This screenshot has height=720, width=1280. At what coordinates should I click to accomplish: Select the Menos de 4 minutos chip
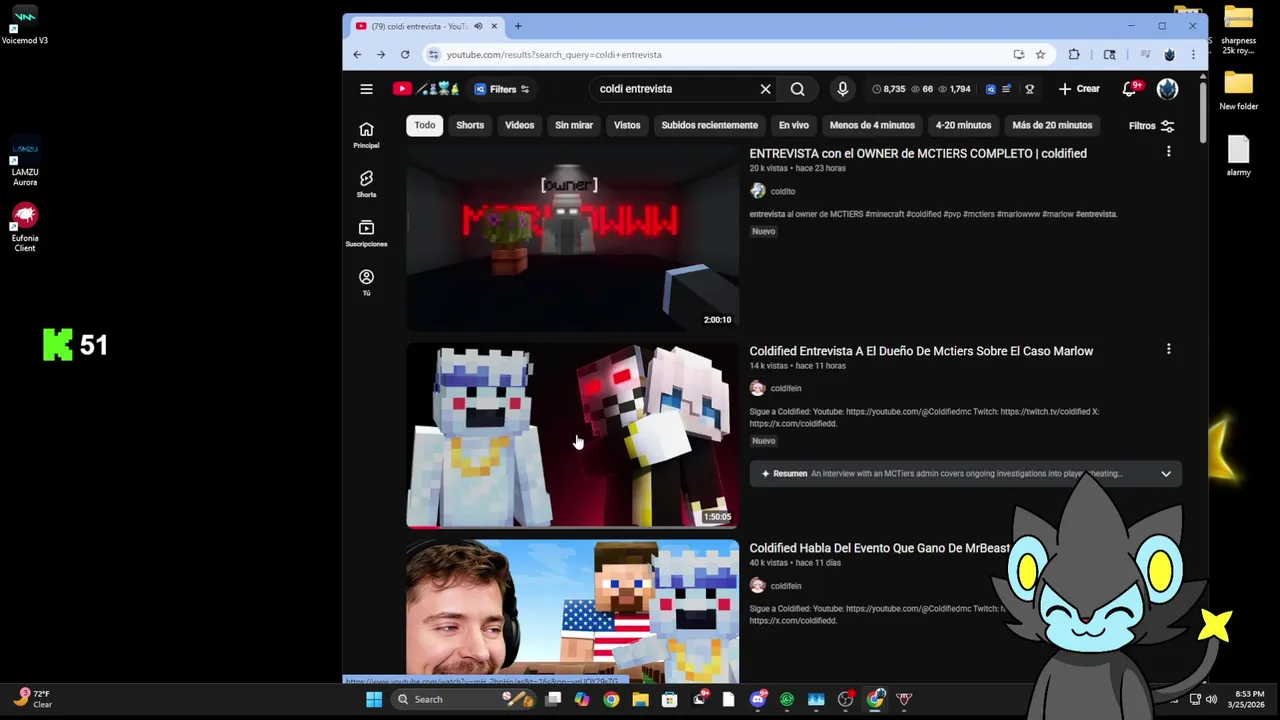[x=872, y=125]
